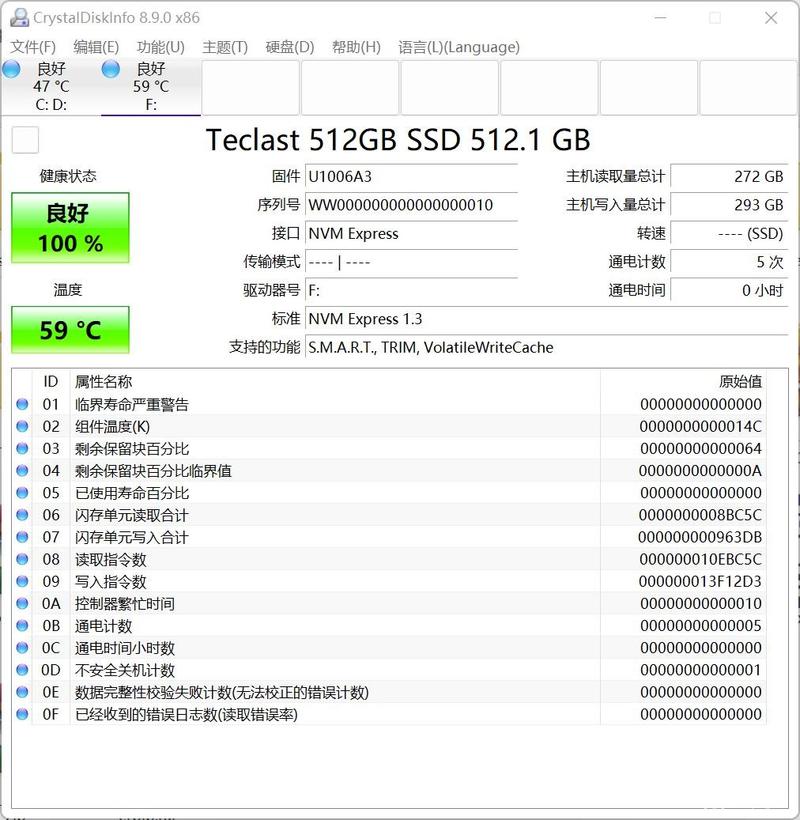Select the 闪存单元读取合计 attribute row
Viewport: 800px width, 820px height.
[x=389, y=515]
